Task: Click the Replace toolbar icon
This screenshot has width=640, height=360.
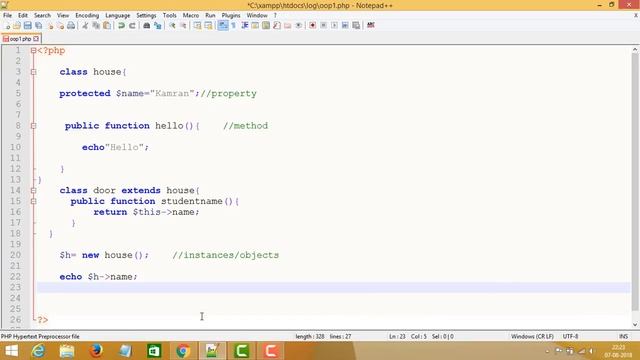Action: click(x=157, y=26)
